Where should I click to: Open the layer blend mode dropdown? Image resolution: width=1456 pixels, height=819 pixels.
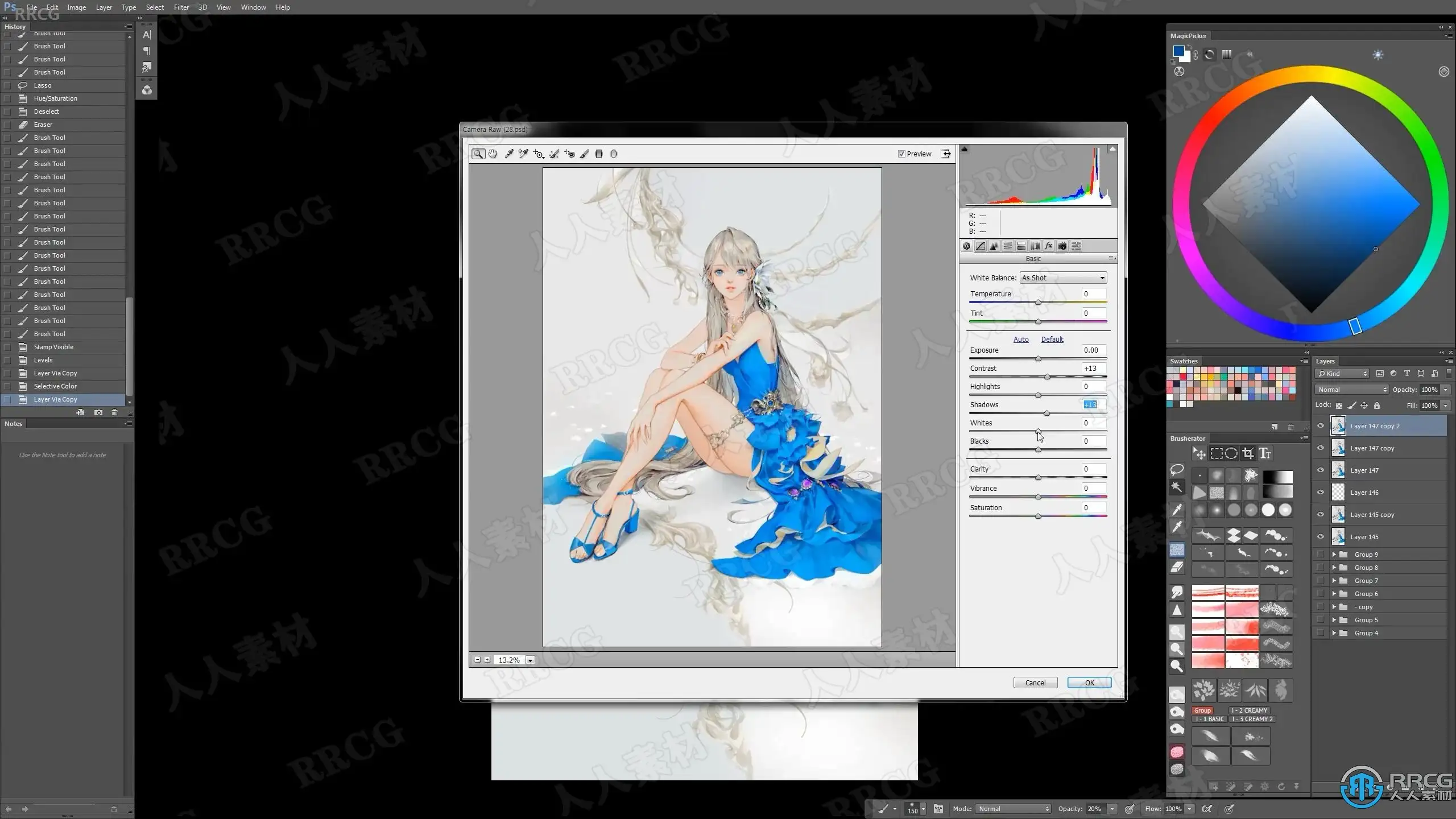(x=1352, y=390)
